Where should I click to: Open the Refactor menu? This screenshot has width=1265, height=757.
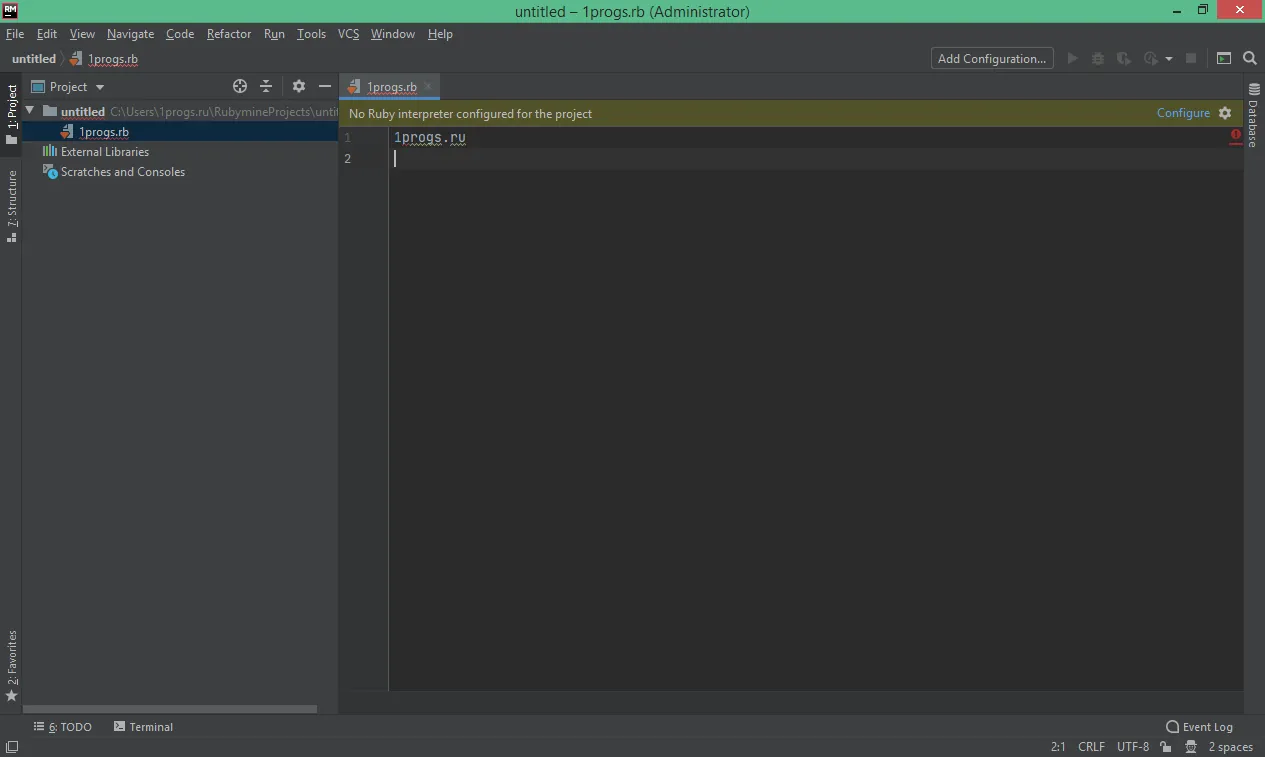229,34
